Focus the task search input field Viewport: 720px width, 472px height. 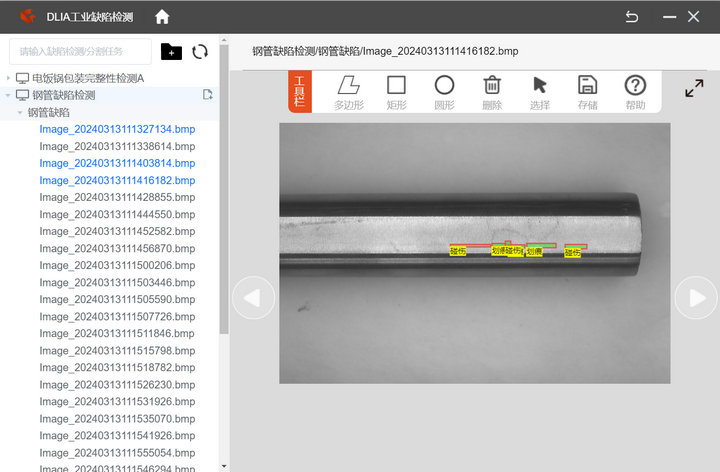pyautogui.click(x=80, y=51)
